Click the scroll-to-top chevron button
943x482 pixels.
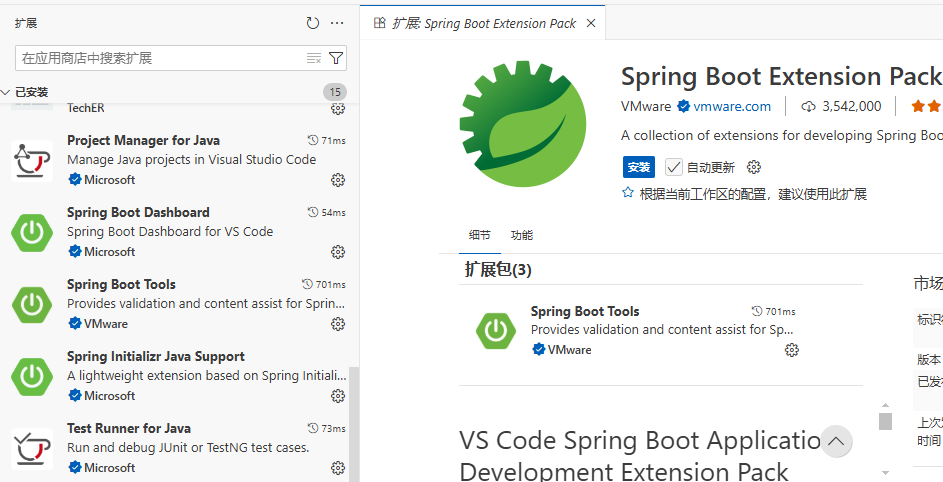pyautogui.click(x=836, y=442)
